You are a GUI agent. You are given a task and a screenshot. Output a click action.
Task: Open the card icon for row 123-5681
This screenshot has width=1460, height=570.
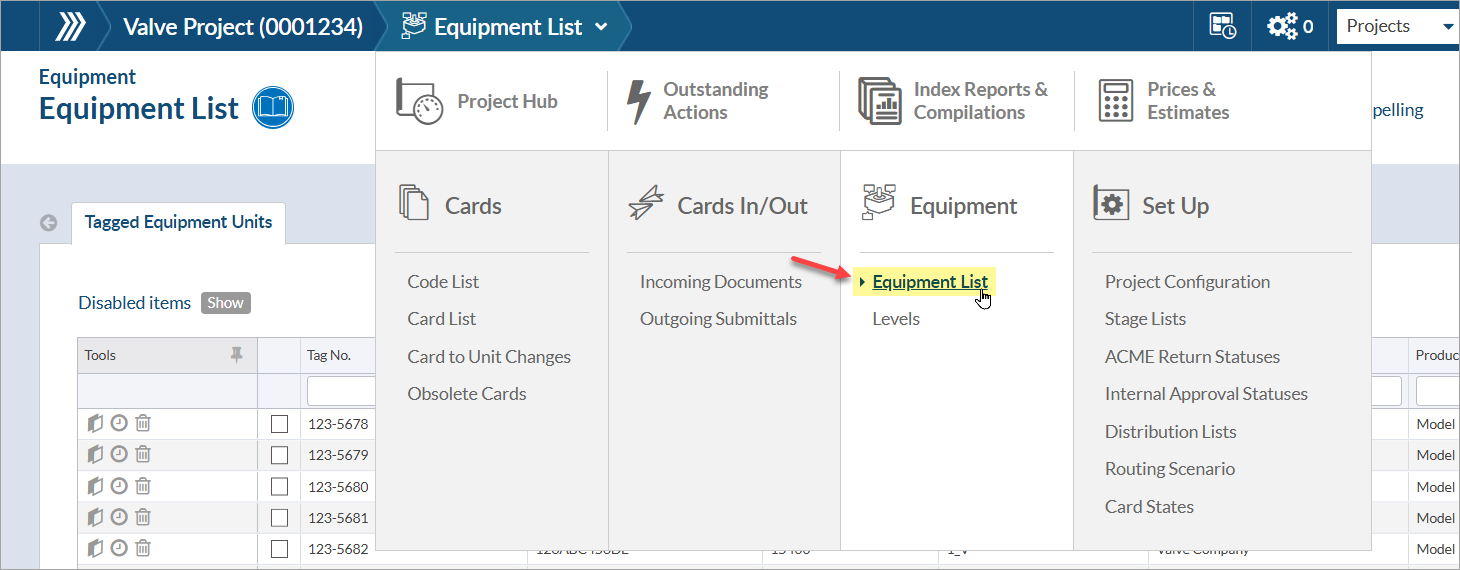(x=96, y=517)
